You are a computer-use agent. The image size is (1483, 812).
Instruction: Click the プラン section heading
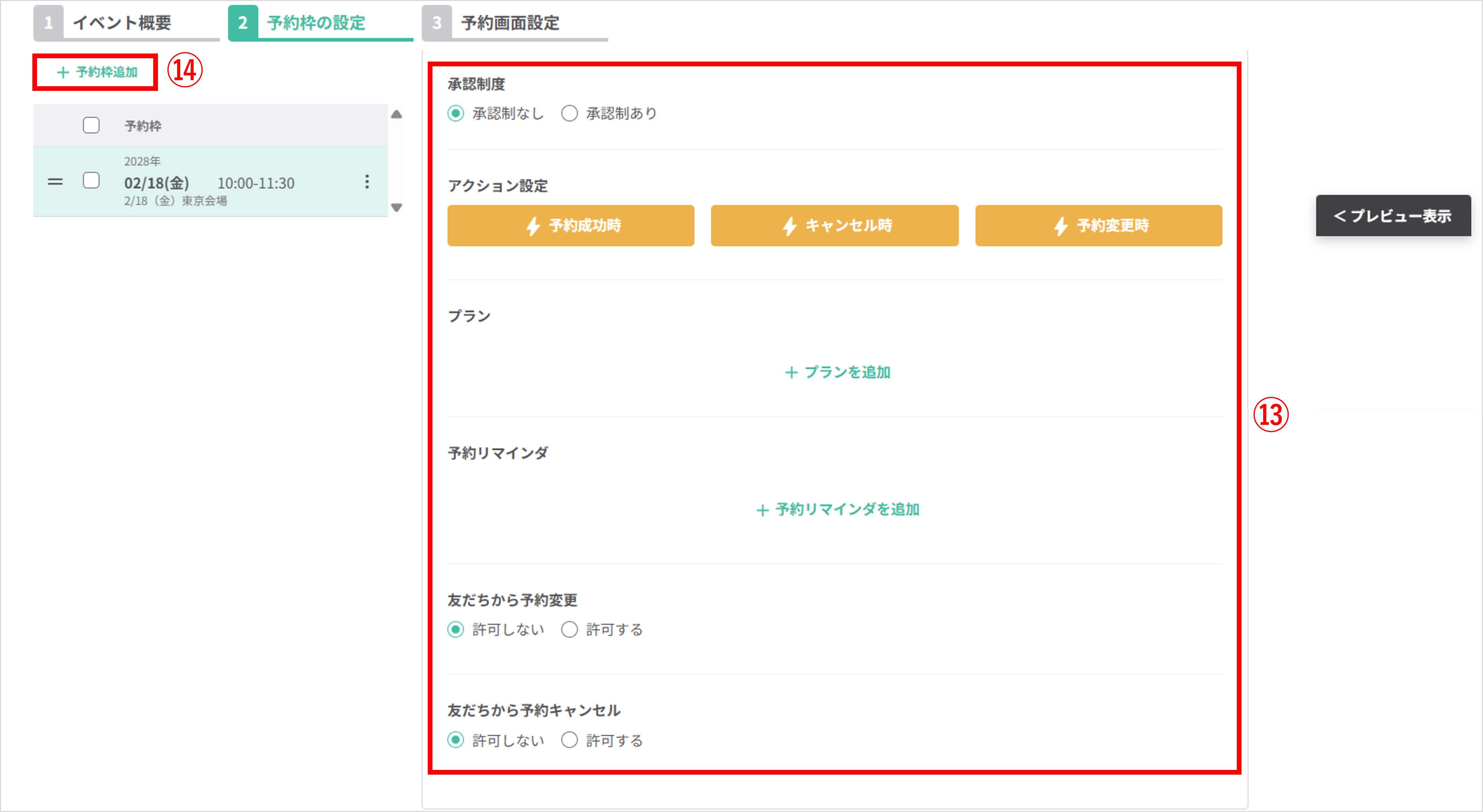click(469, 316)
